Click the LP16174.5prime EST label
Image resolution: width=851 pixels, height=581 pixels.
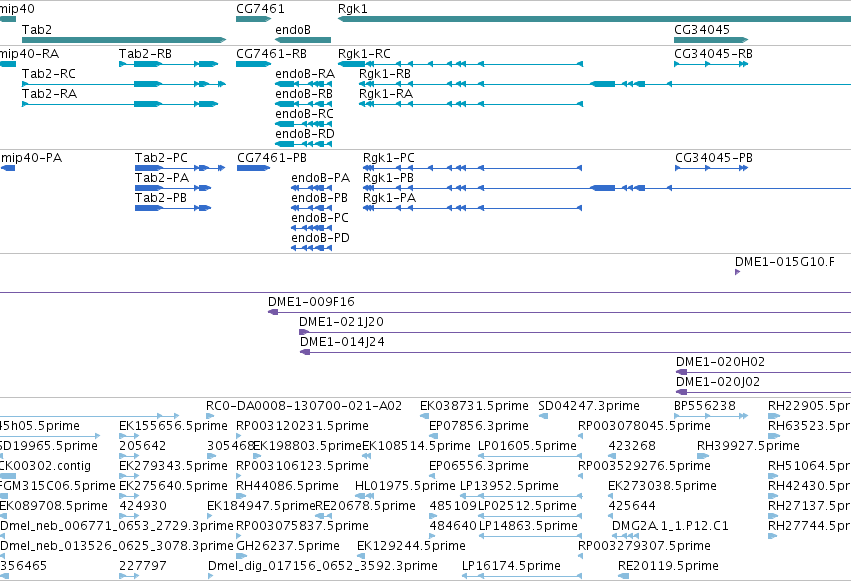tap(511, 566)
